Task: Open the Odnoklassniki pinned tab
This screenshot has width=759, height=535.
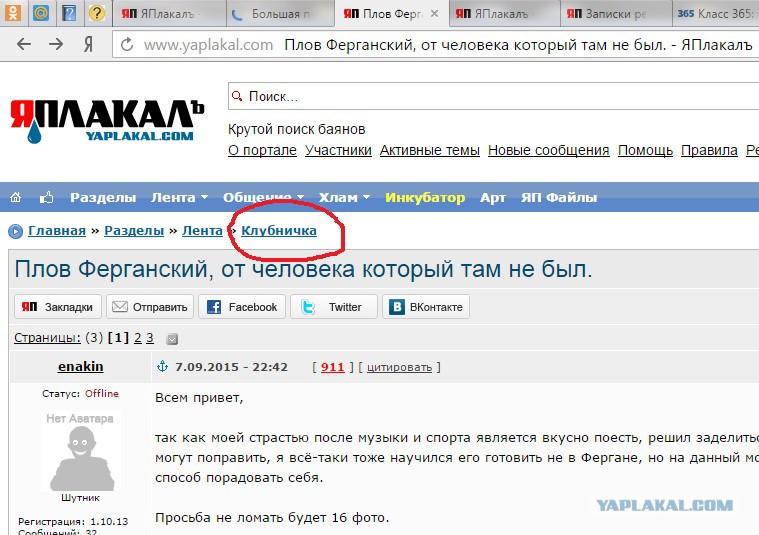Action: [13, 13]
